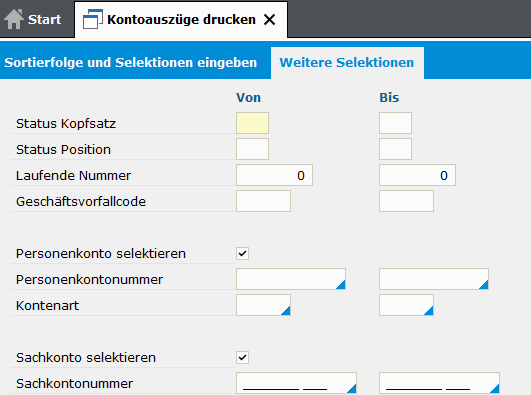The width and height of the screenshot is (531, 395).
Task: Click the Status Kopfsatz Bis field
Action: tap(395, 123)
